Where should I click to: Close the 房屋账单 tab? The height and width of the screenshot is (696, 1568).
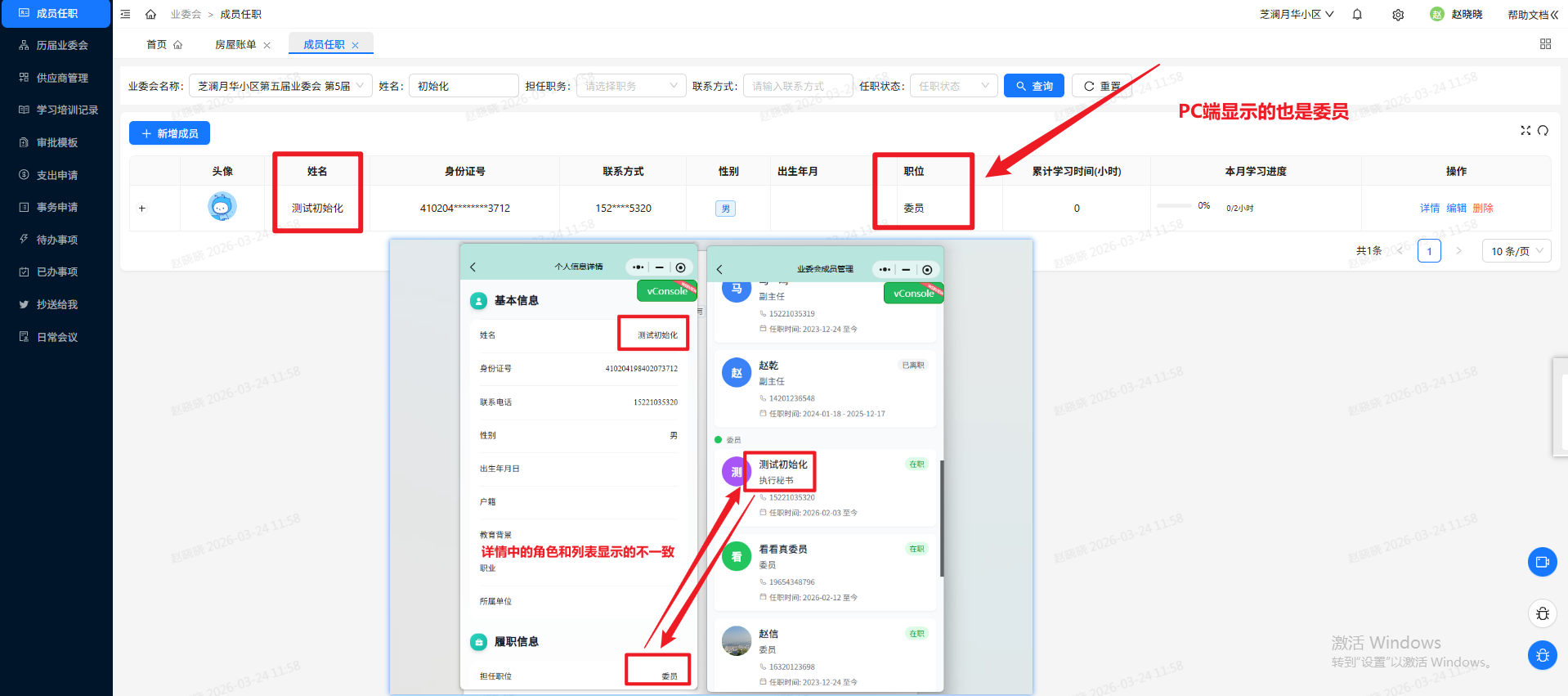point(267,46)
